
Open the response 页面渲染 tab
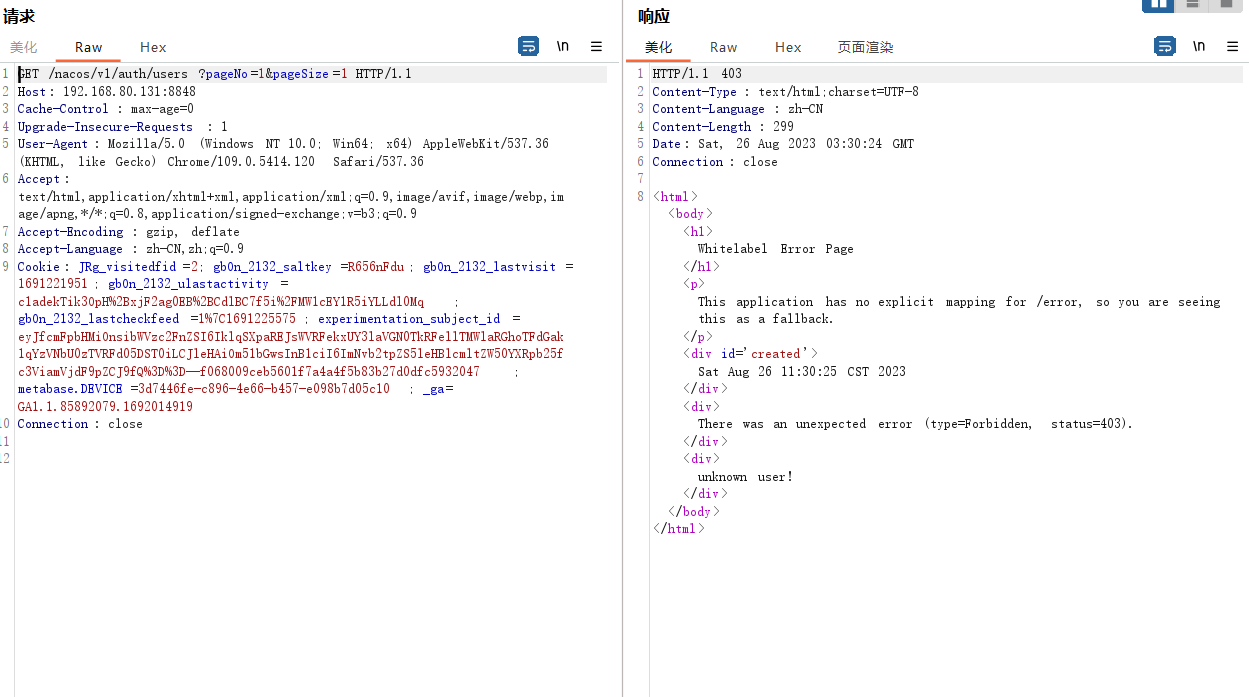tap(865, 47)
